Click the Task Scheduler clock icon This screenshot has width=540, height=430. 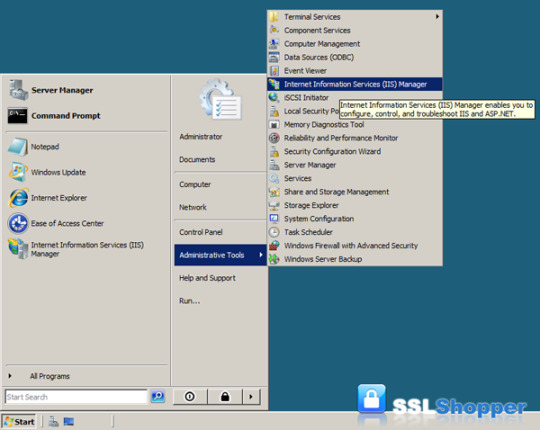tap(274, 232)
